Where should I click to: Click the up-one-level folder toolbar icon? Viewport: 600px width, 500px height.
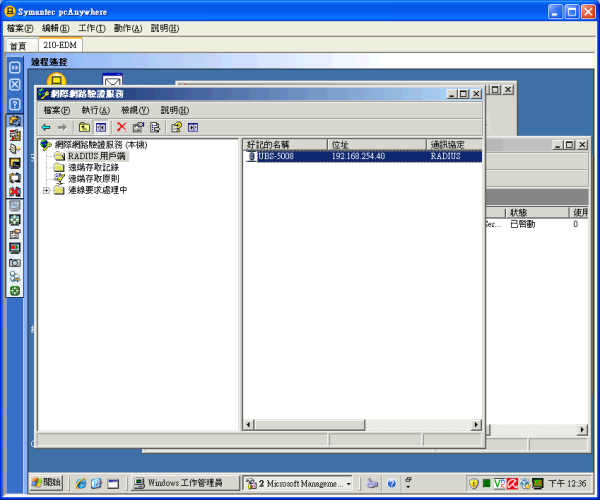click(84, 127)
